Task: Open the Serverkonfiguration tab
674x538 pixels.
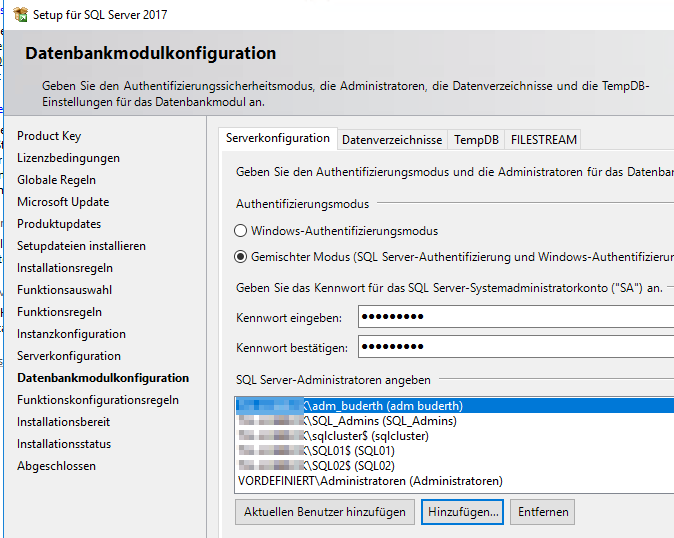Action: click(278, 138)
